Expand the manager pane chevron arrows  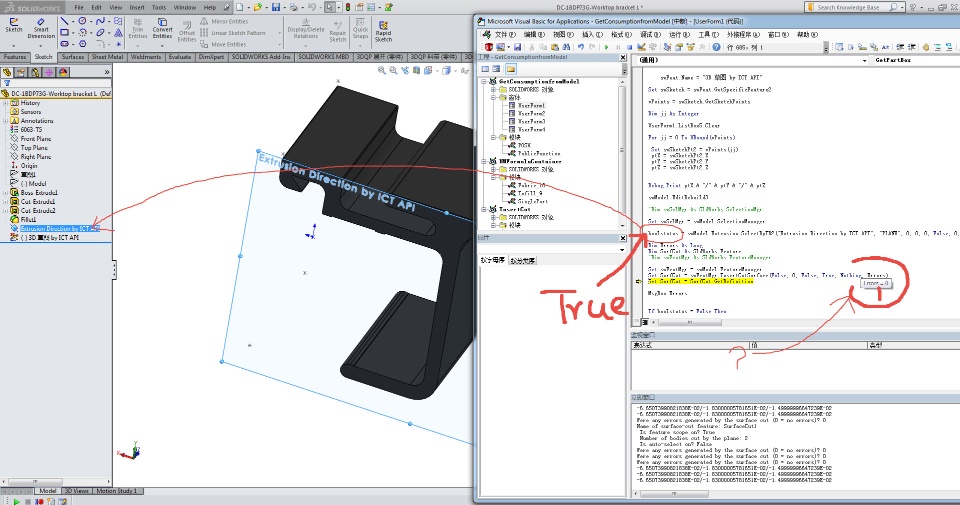pyautogui.click(x=107, y=72)
